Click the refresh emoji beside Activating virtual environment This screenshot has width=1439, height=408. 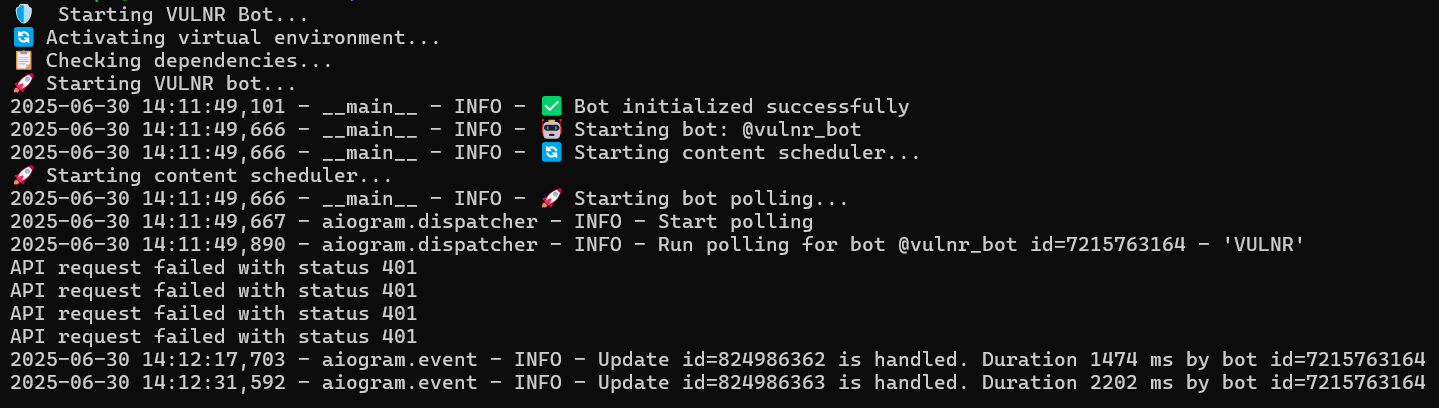[23, 38]
